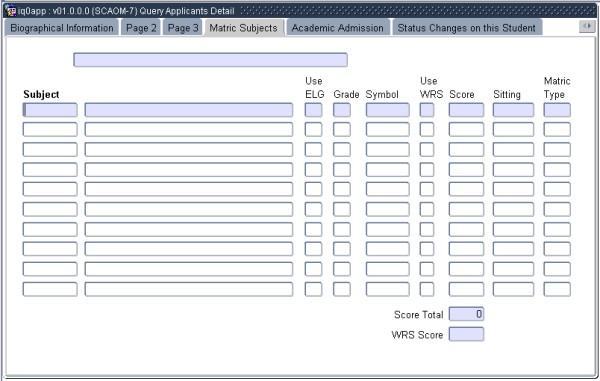Click first row Symbol field

[x=388, y=110]
